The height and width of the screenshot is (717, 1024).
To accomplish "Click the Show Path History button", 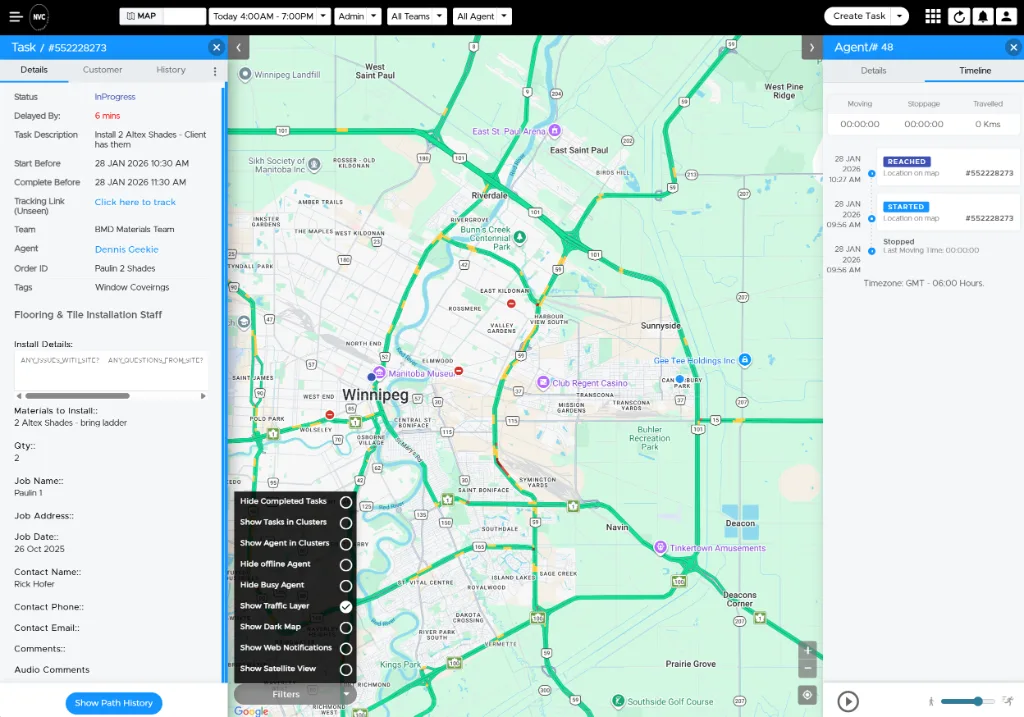I will click(114, 703).
